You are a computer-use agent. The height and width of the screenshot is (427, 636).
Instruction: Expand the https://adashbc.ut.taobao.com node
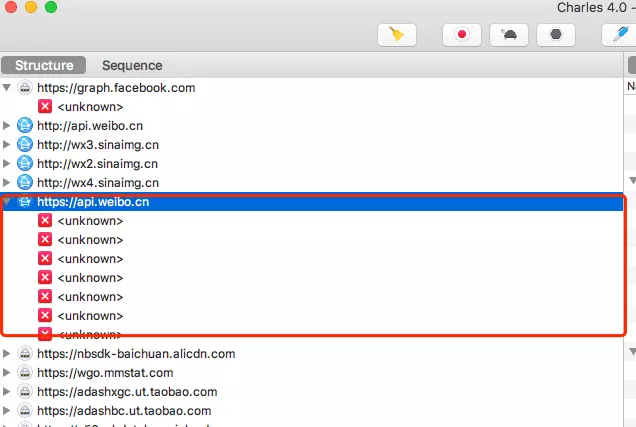pyautogui.click(x=6, y=411)
